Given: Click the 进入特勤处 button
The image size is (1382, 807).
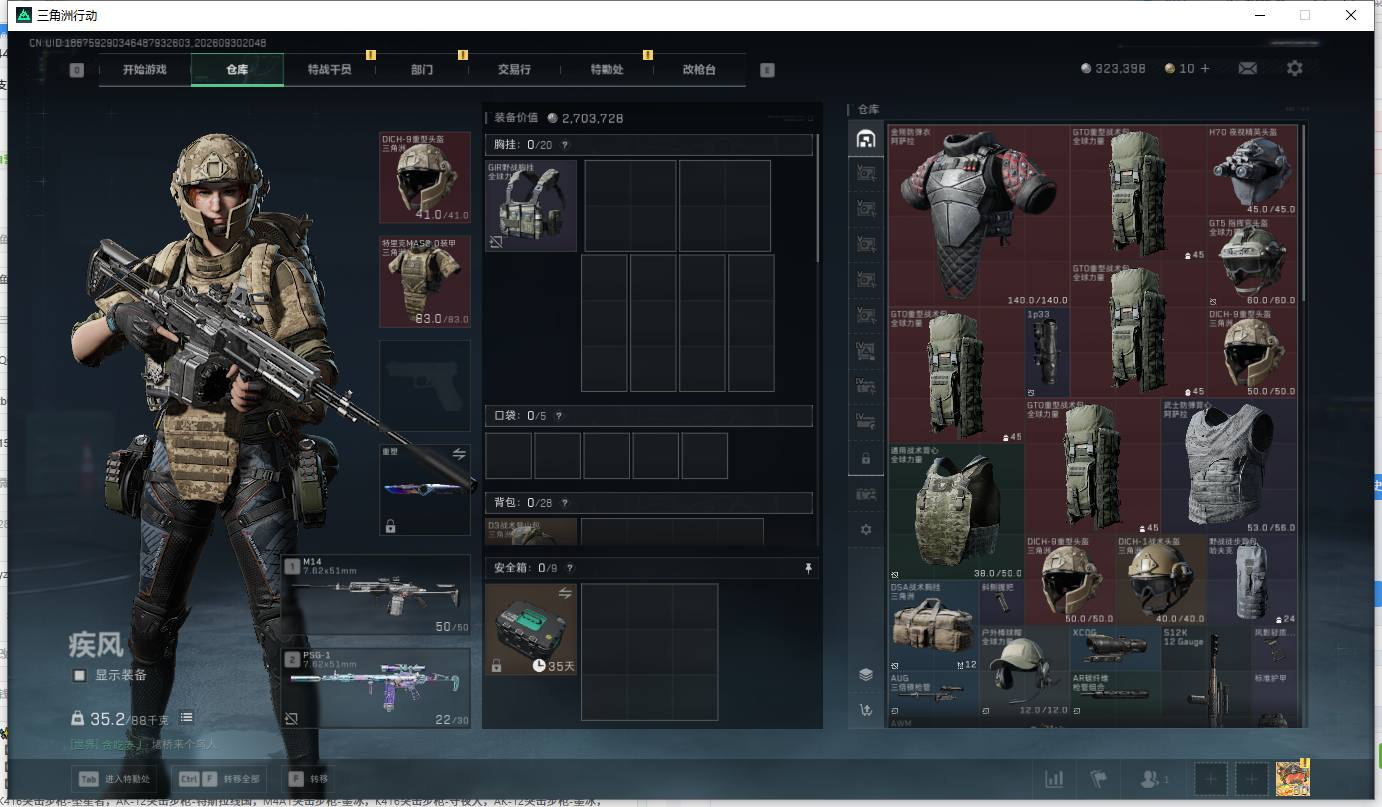Looking at the screenshot, I should 115,779.
